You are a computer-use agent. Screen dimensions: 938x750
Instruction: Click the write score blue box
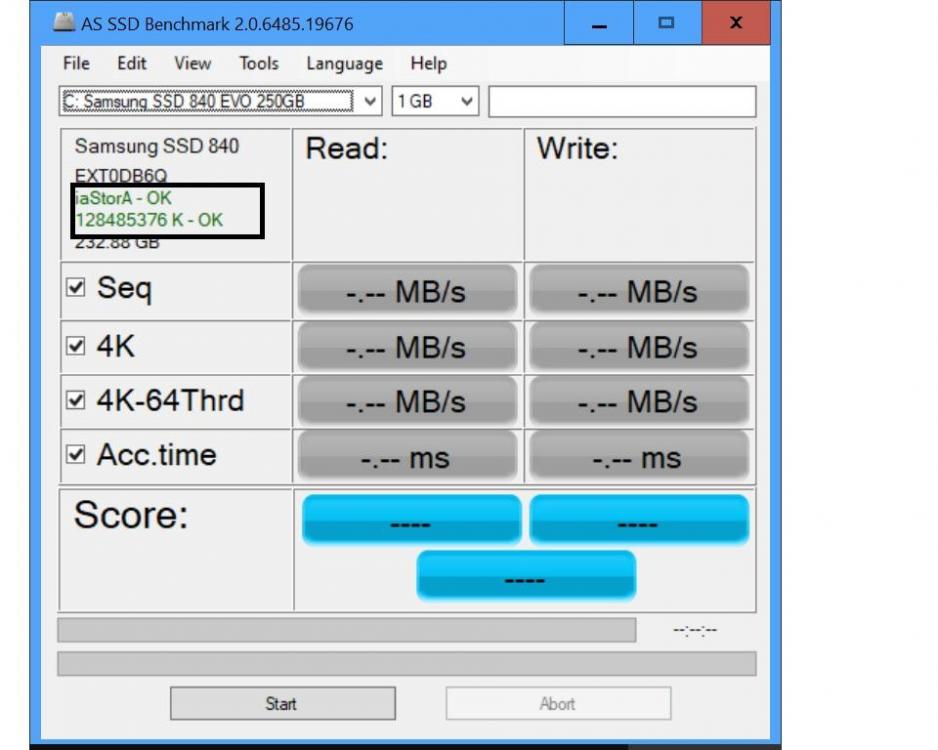(x=639, y=519)
